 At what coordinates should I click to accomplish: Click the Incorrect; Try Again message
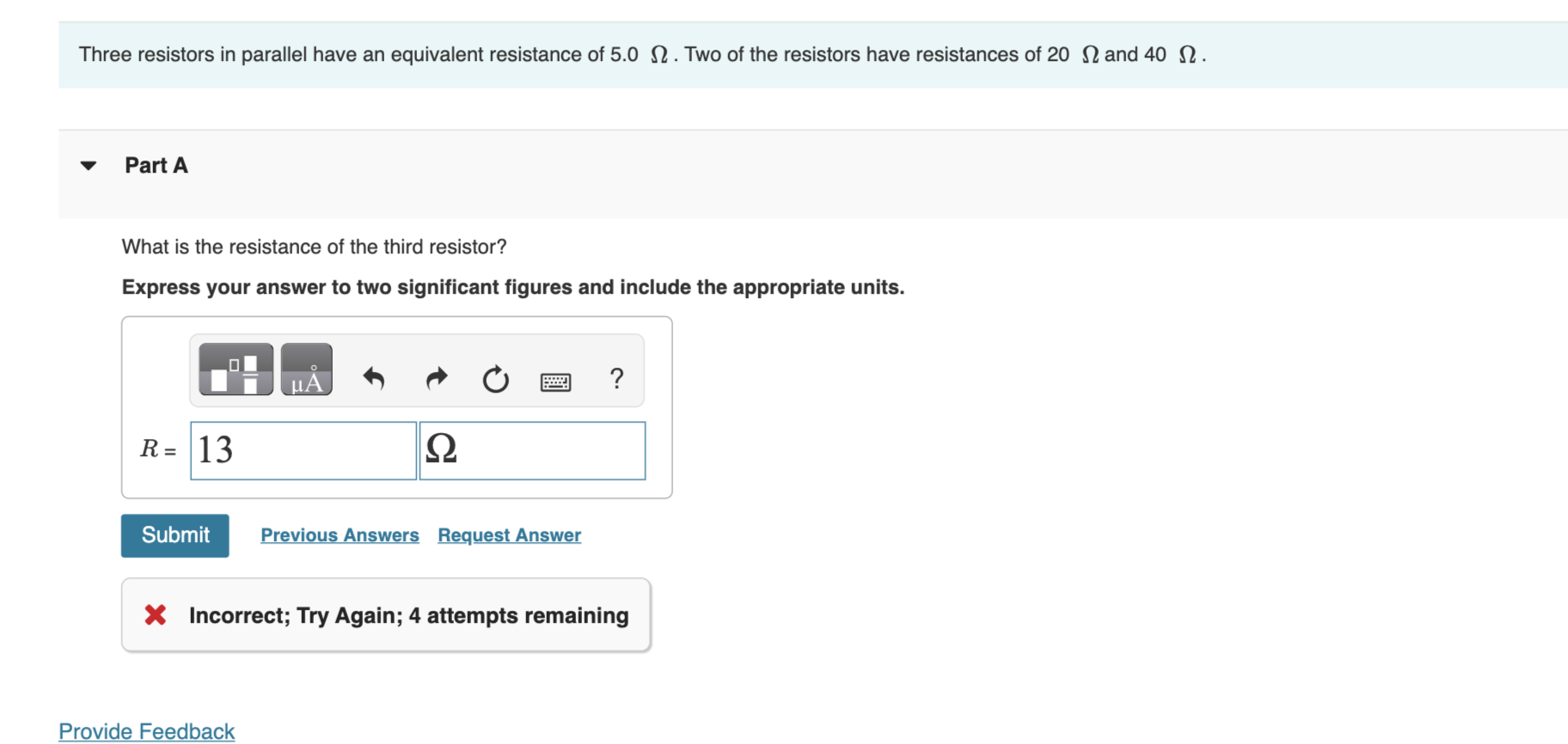408,616
